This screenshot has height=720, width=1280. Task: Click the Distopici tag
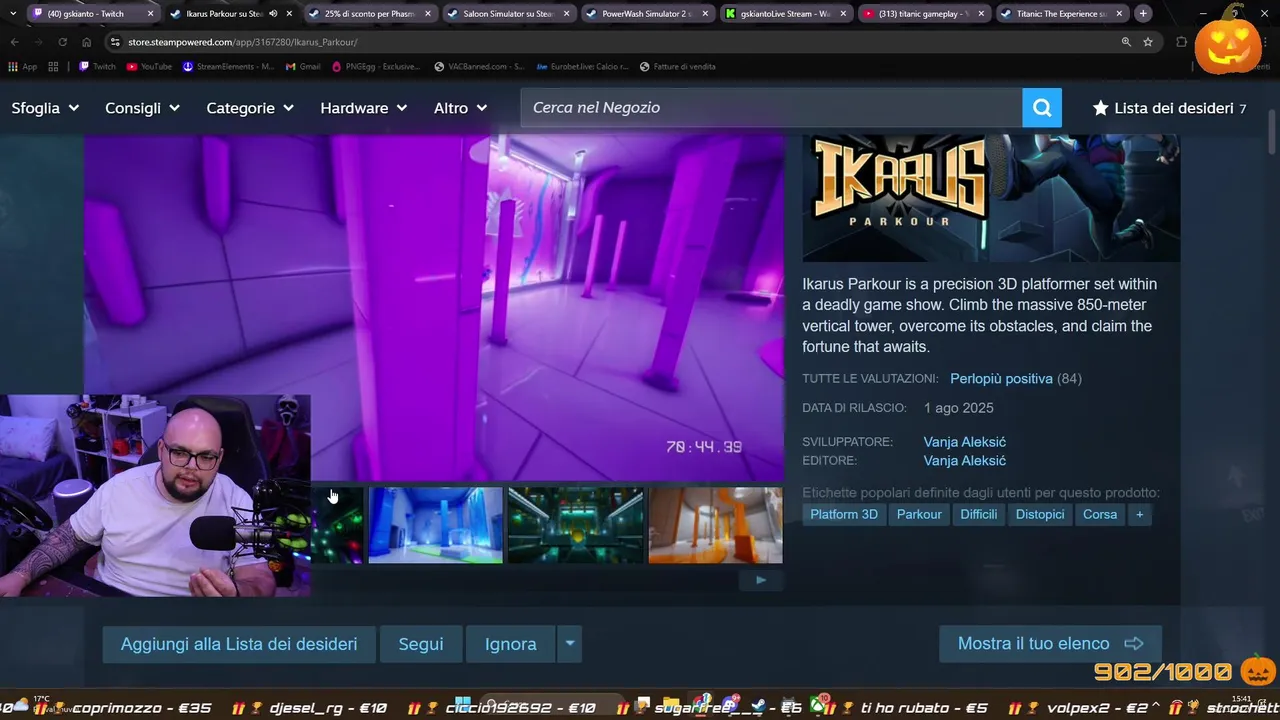[1040, 514]
